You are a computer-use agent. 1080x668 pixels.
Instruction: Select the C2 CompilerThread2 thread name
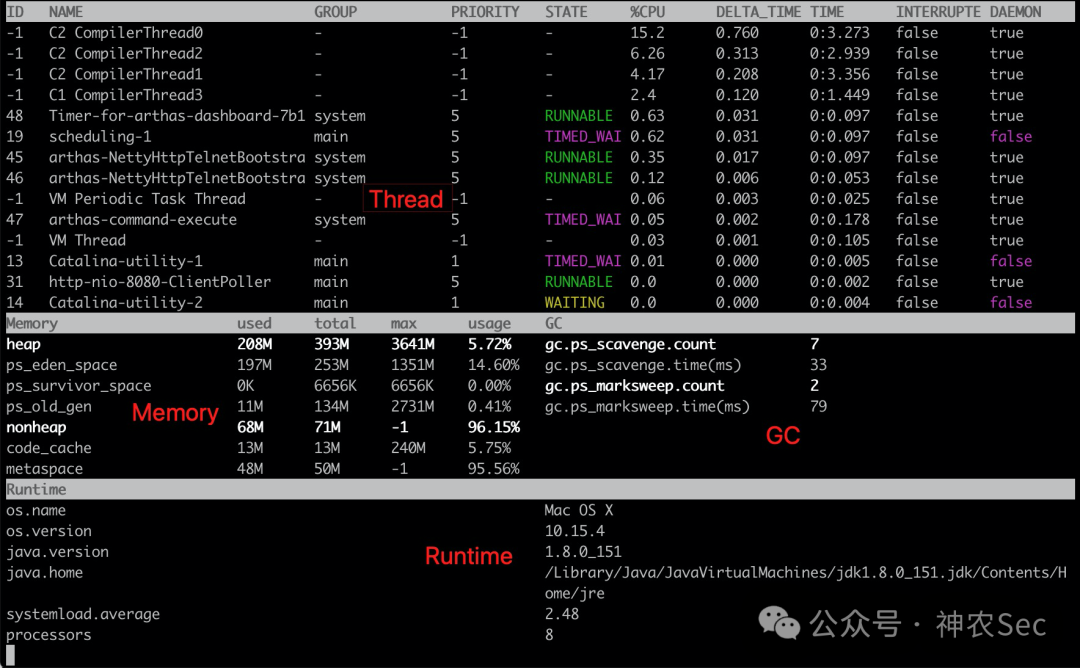click(125, 54)
